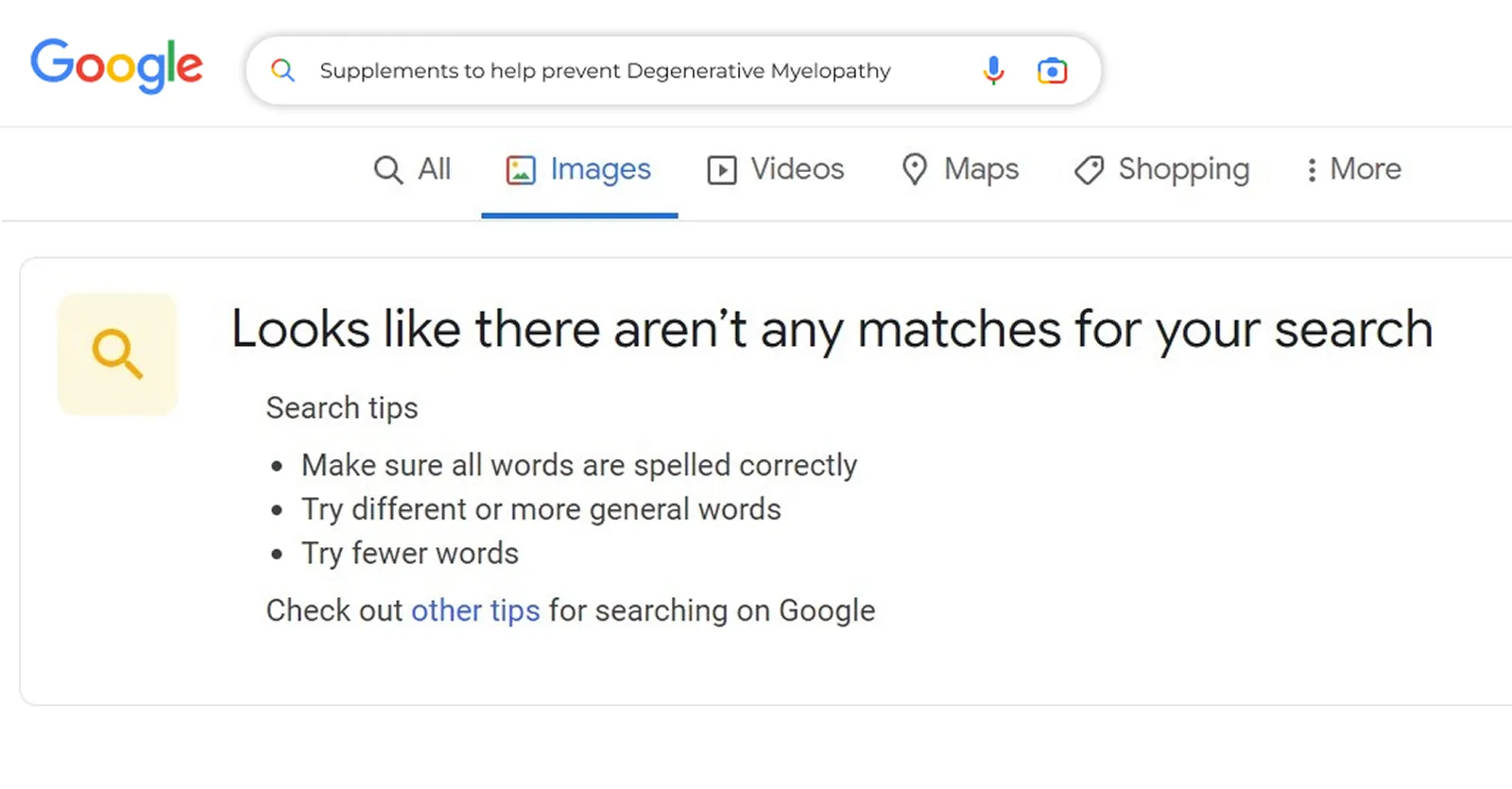Switch to the All results tab
This screenshot has width=1512, height=789.
(x=435, y=169)
